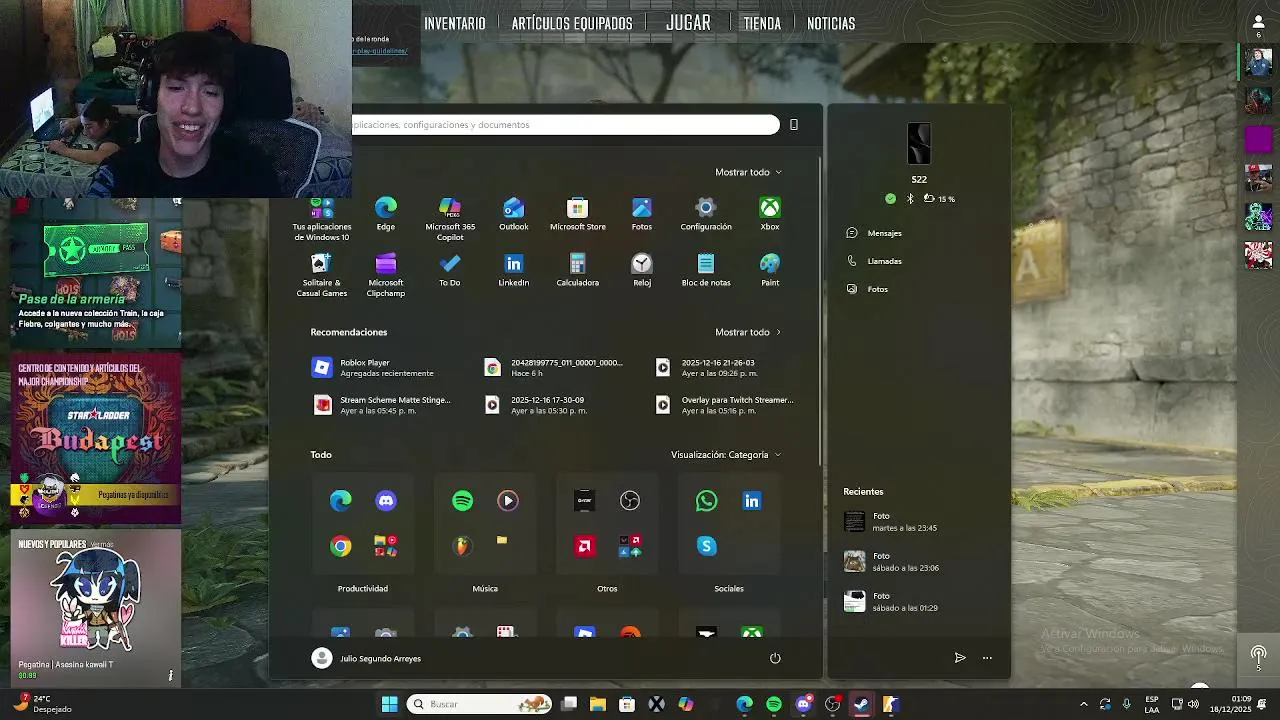Viewport: 1280px width, 720px height.
Task: Launch Chrome in Productividad group
Action: tap(341, 546)
